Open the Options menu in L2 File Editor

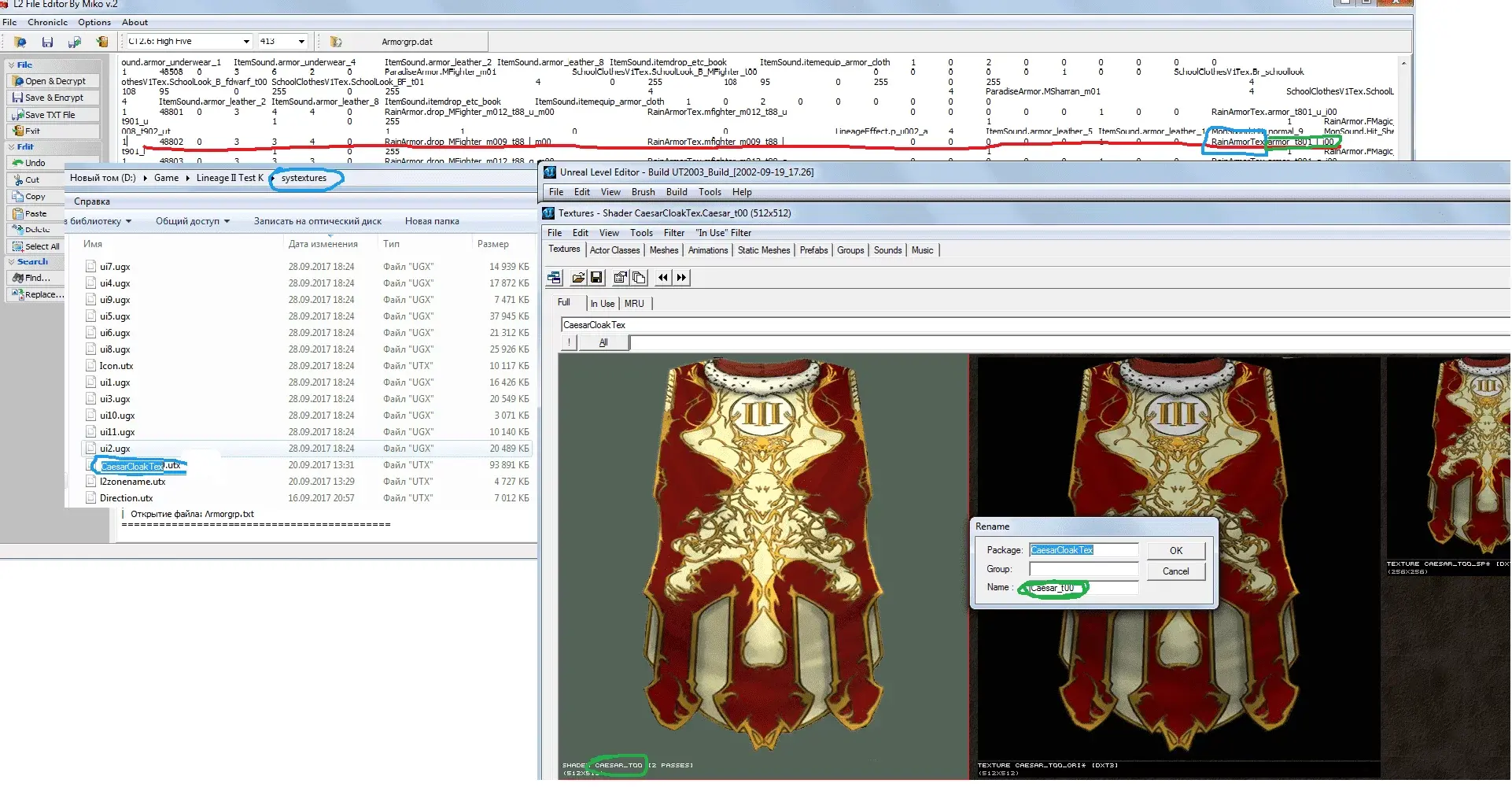pyautogui.click(x=94, y=22)
